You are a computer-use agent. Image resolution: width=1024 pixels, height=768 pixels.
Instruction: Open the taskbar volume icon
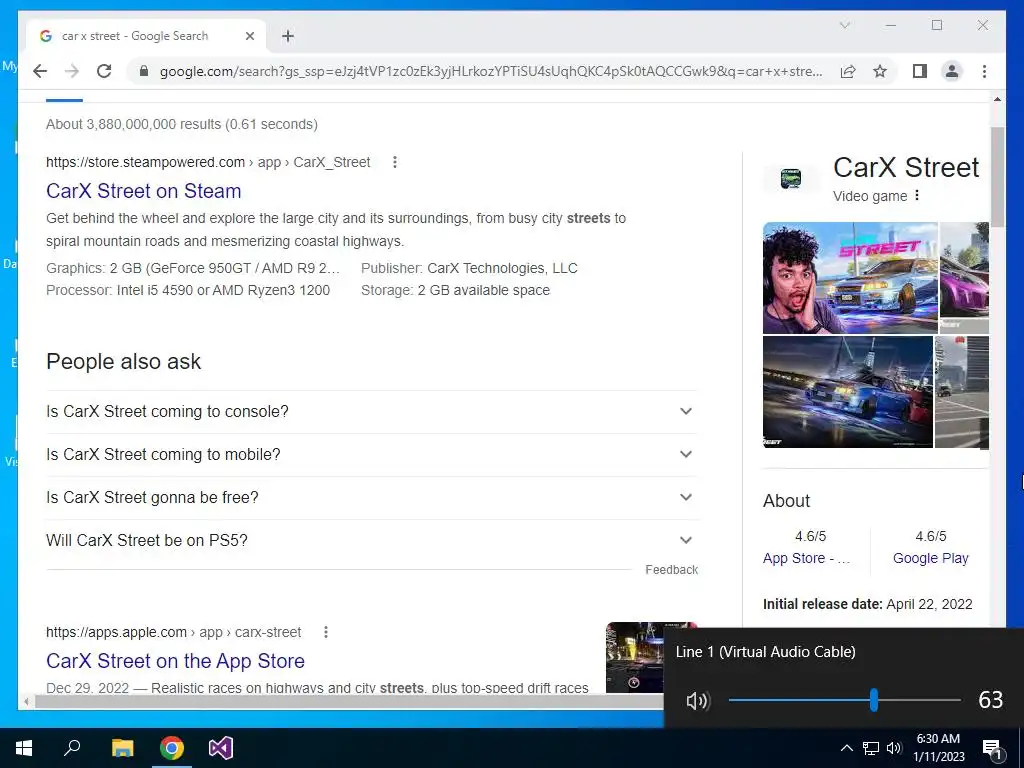894,748
